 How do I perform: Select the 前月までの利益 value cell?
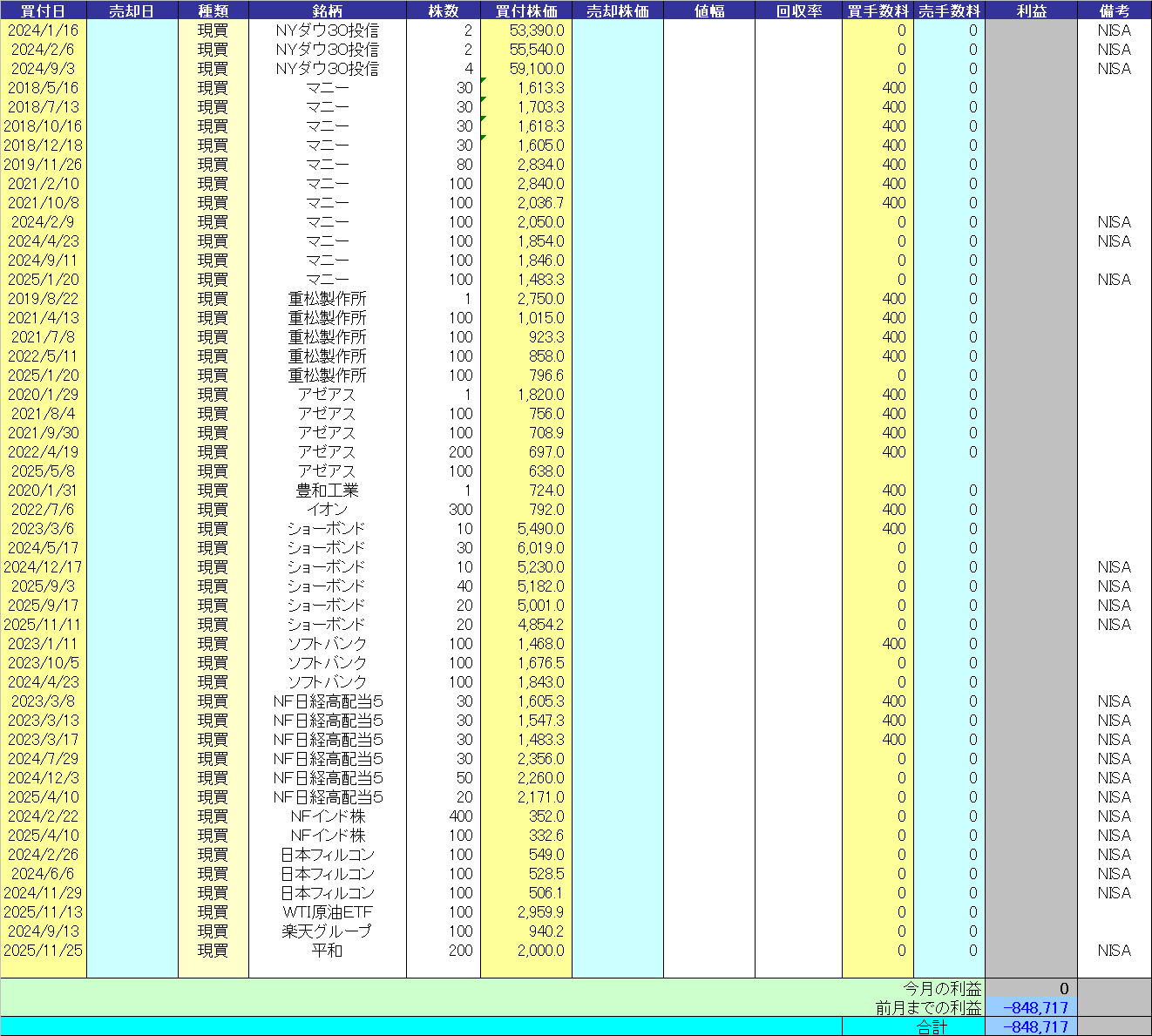coord(1031,1008)
